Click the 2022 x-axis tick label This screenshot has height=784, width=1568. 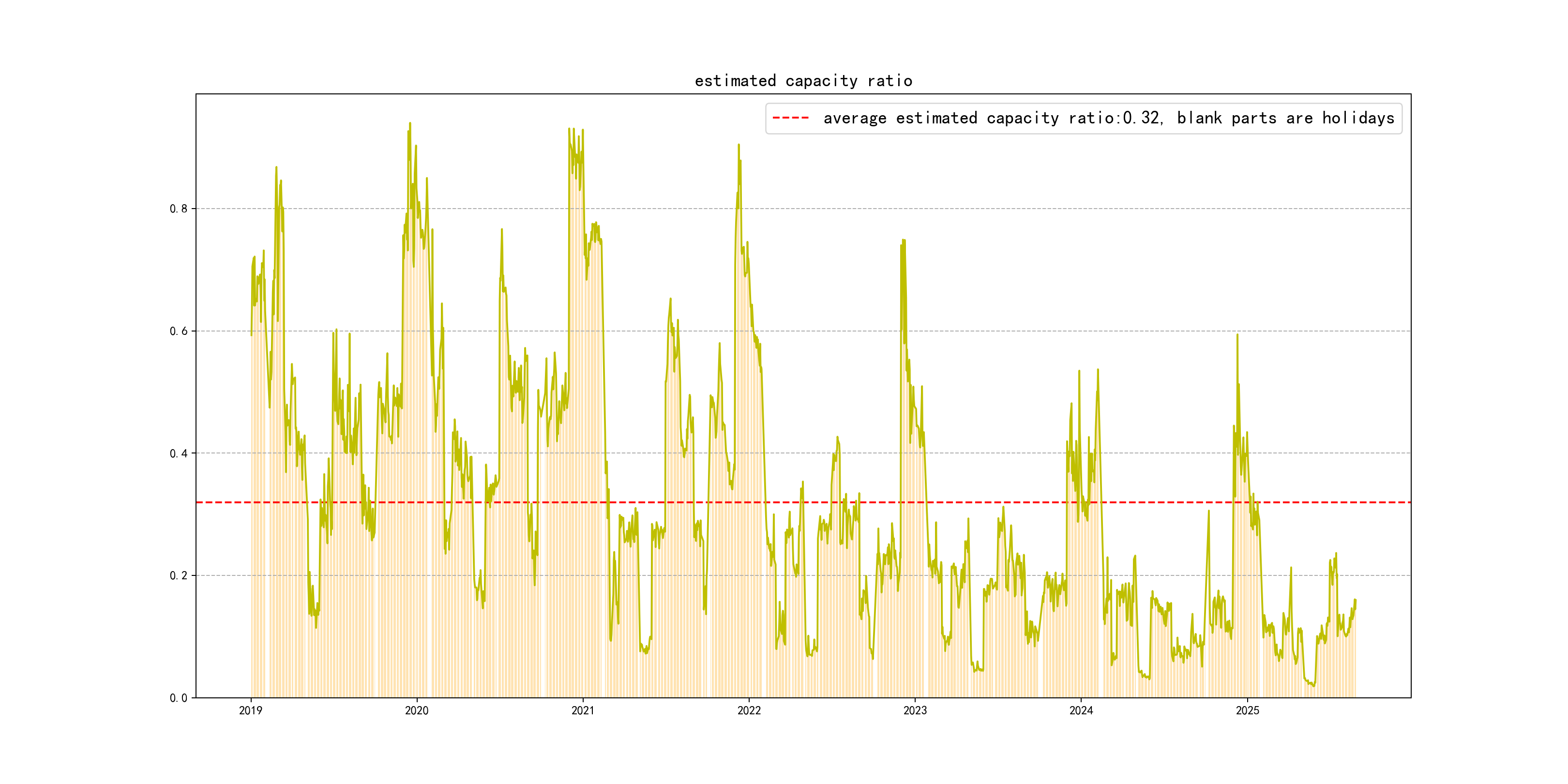[x=749, y=710]
